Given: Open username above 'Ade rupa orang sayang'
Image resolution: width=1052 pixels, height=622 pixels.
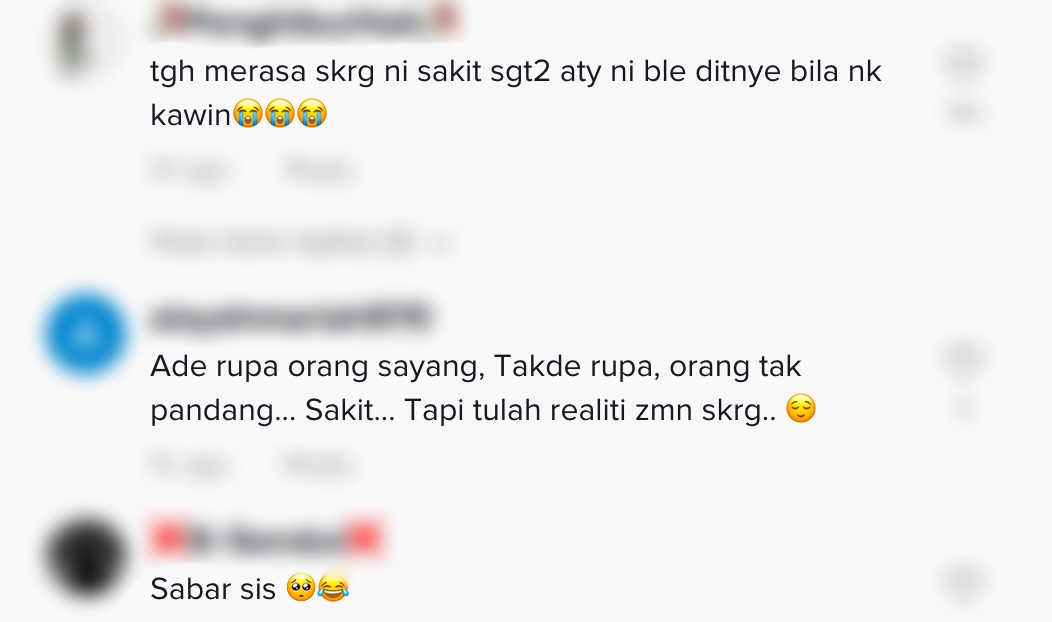Looking at the screenshot, I should coord(290,317).
